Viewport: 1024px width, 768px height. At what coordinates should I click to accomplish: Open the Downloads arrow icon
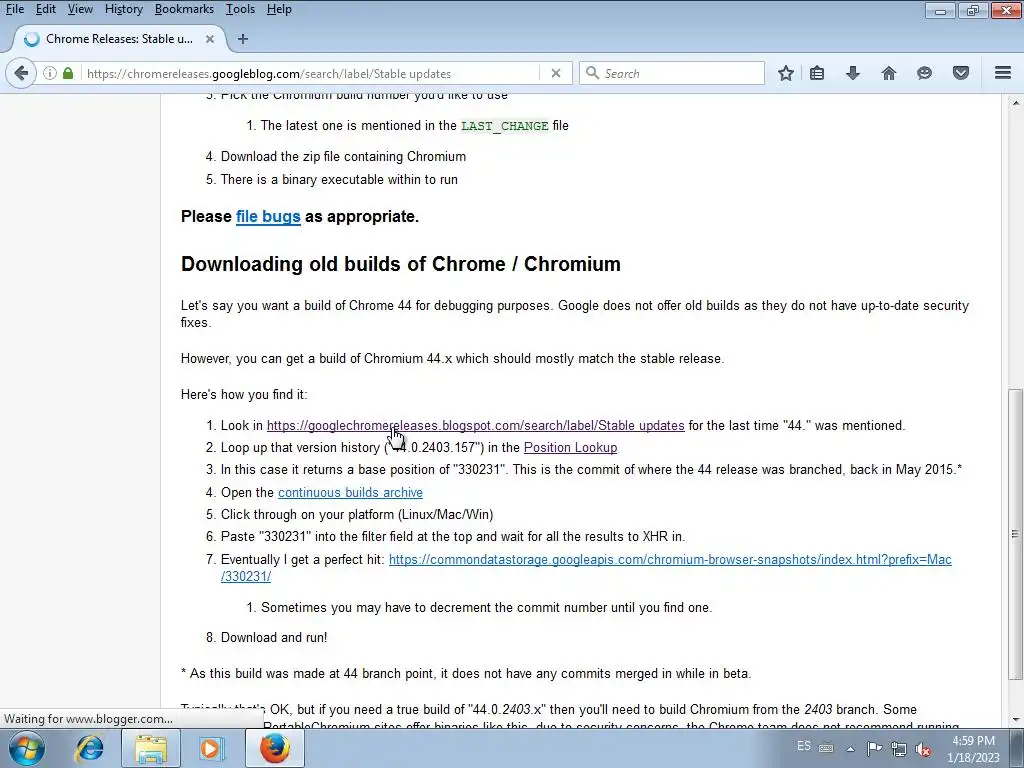[852, 73]
